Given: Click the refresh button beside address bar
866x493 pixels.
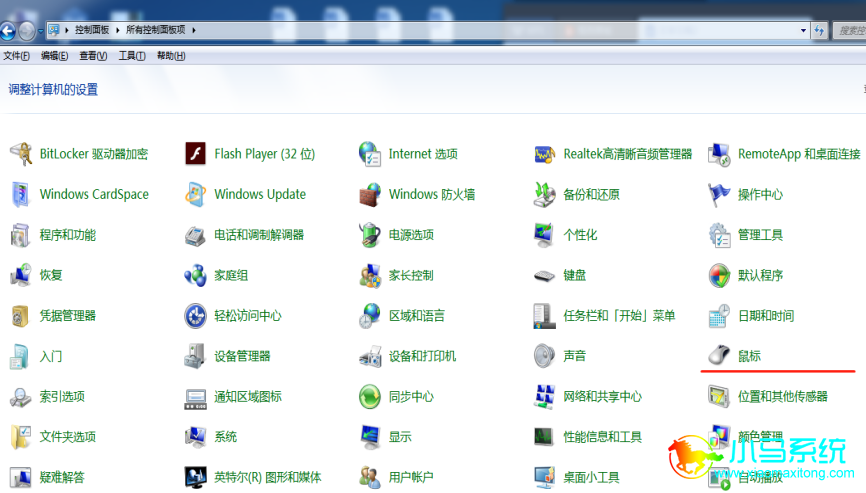Looking at the screenshot, I should point(819,30).
